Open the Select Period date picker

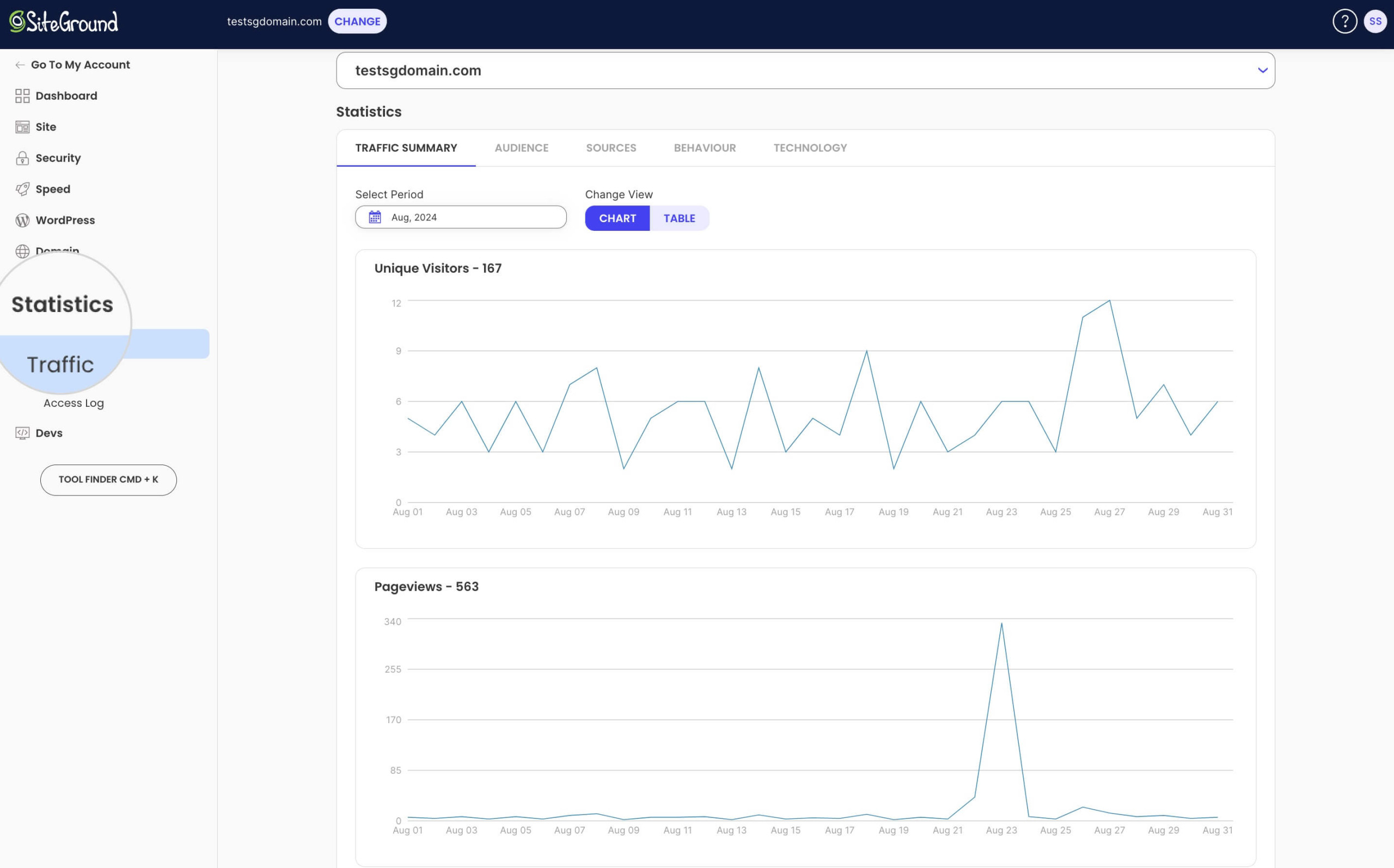pyautogui.click(x=461, y=217)
